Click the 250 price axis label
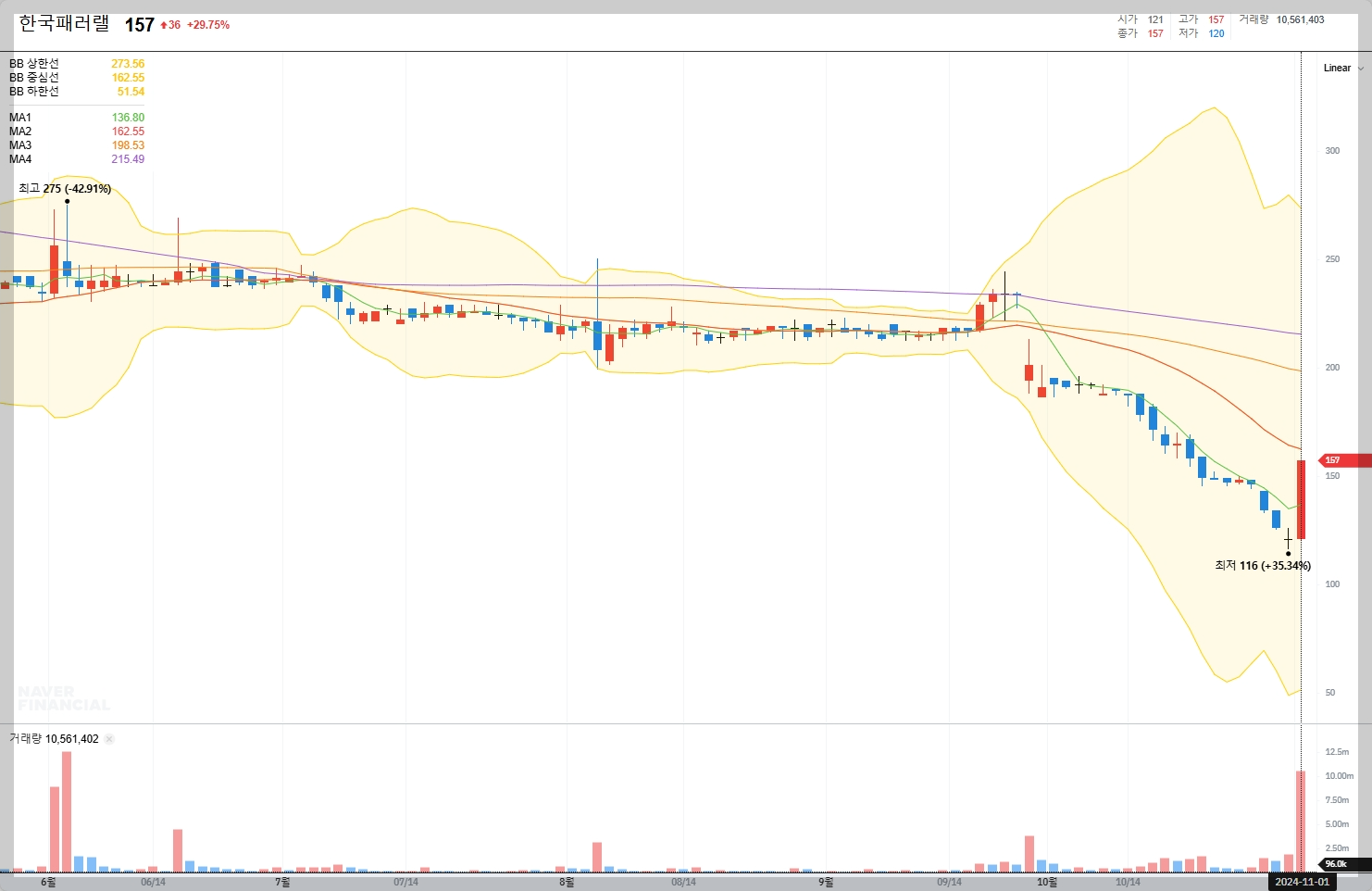Image resolution: width=1372 pixels, height=891 pixels. pyautogui.click(x=1332, y=259)
